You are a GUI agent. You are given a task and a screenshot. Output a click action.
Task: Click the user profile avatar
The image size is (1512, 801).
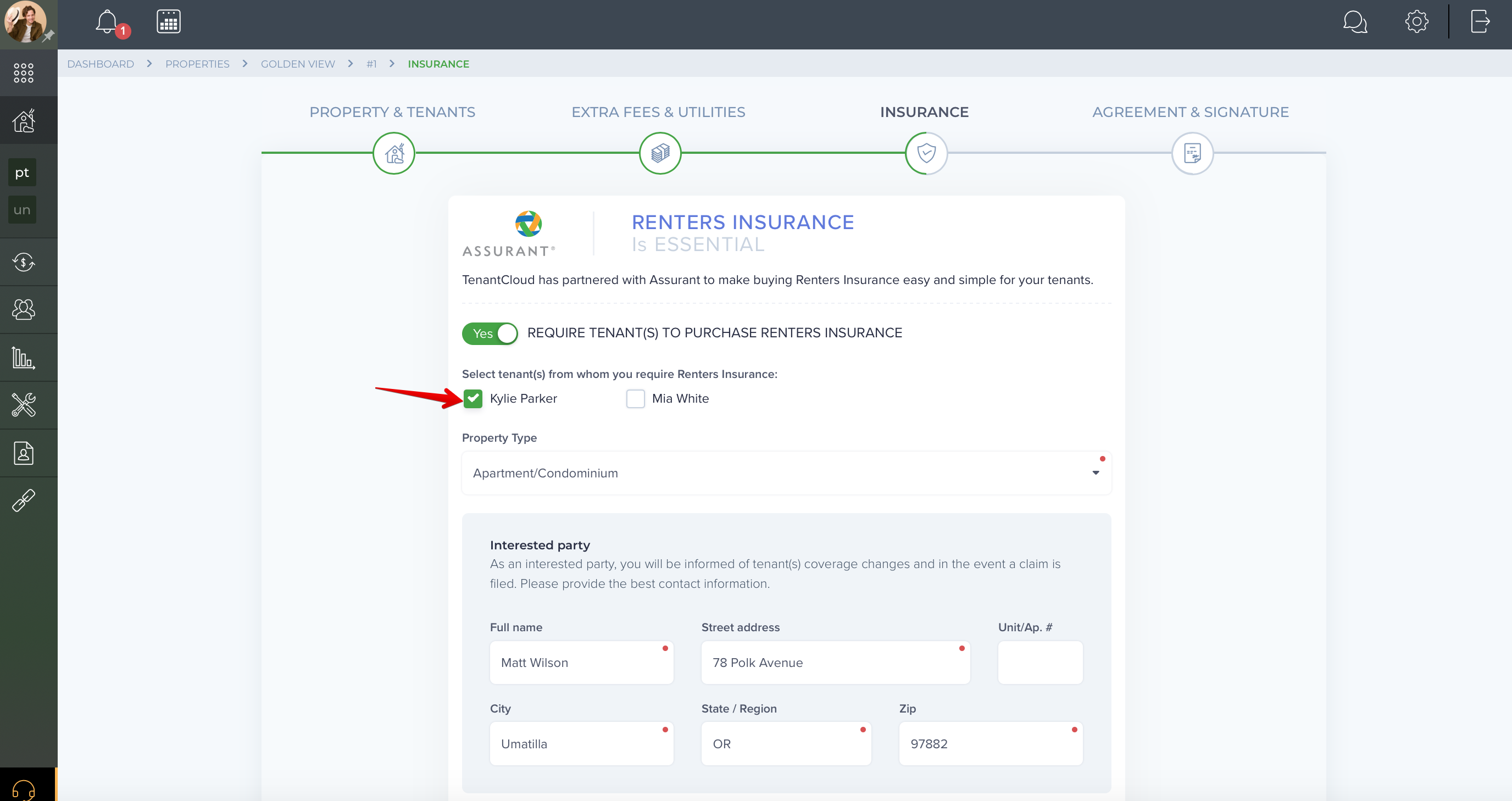pos(25,23)
